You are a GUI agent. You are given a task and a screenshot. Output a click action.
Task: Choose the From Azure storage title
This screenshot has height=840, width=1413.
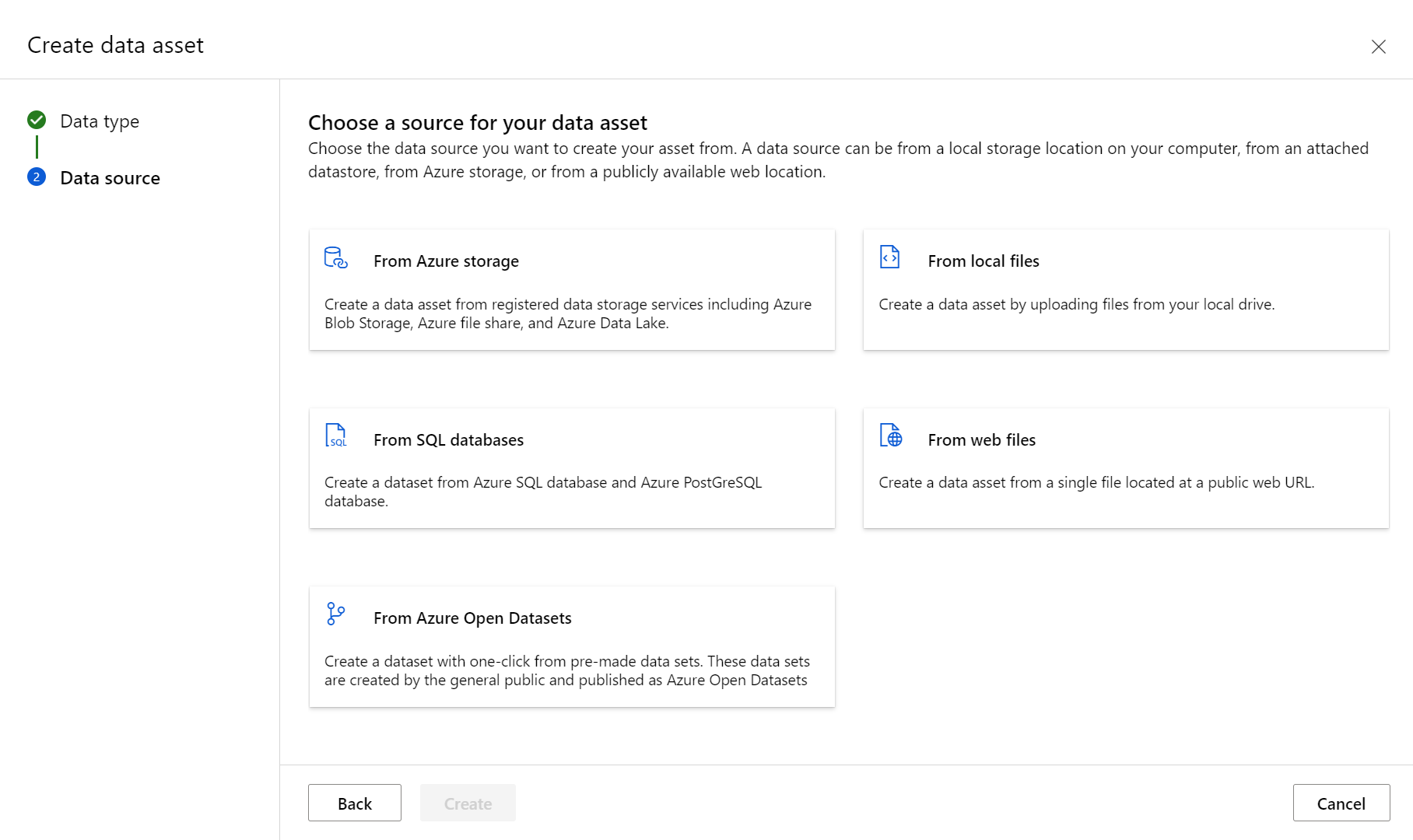pyautogui.click(x=446, y=261)
